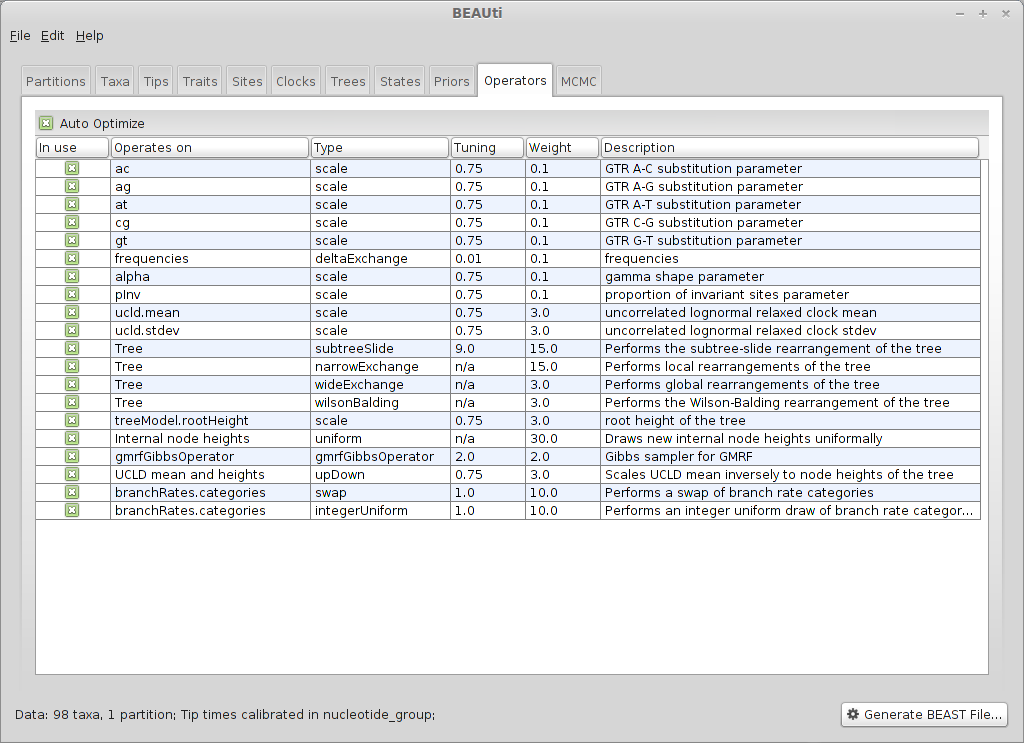The width and height of the screenshot is (1024, 743).
Task: Click the upDown type cell
Action: [380, 475]
